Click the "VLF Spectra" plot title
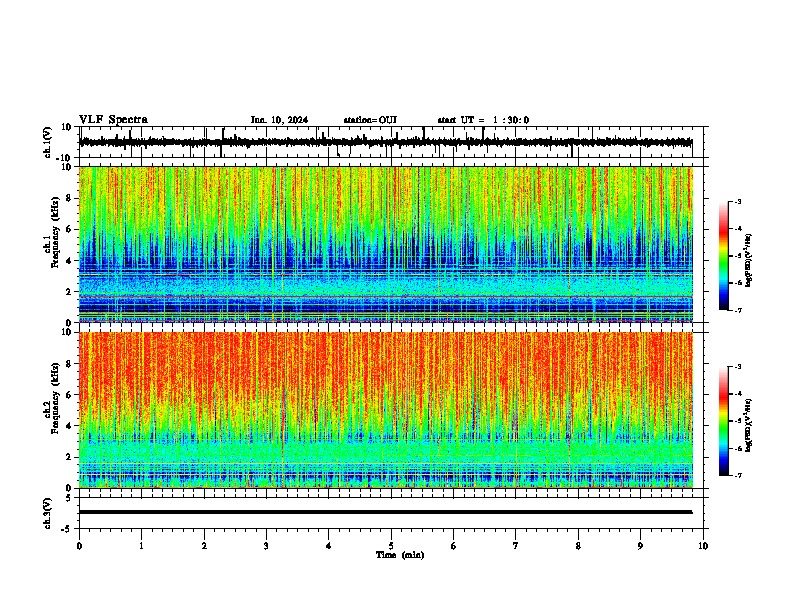 [x=113, y=120]
